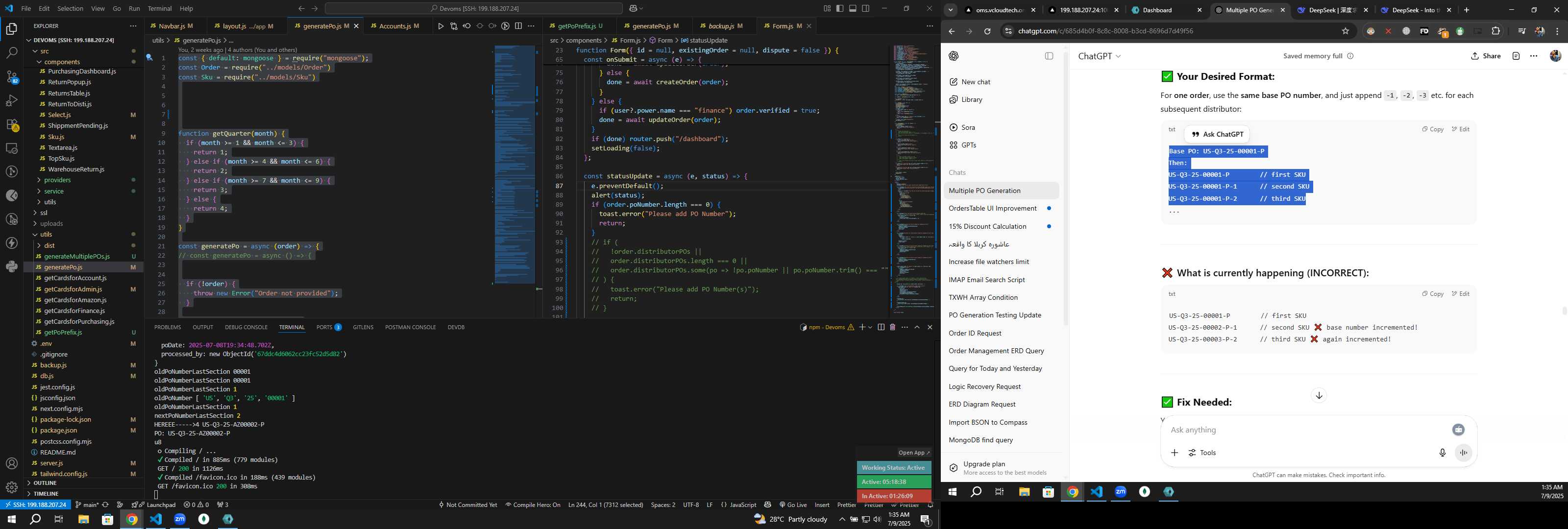Viewport: 1568px width, 529px height.
Task: Click the voice mode button in ChatGPT input
Action: [1463, 452]
